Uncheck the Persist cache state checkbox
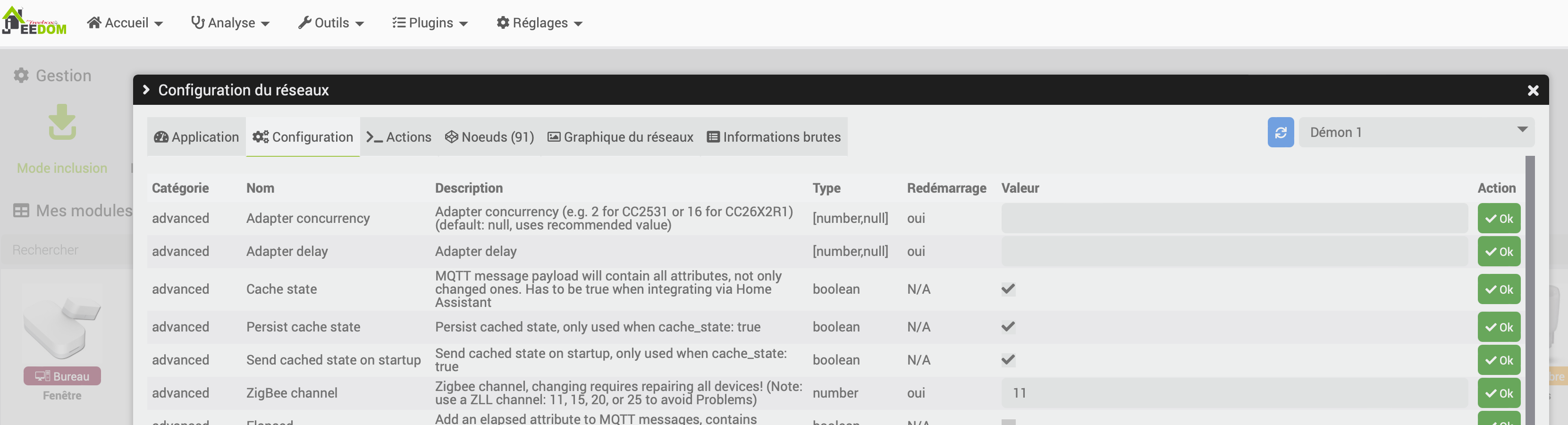Viewport: 1568px width, 425px height. (1008, 327)
